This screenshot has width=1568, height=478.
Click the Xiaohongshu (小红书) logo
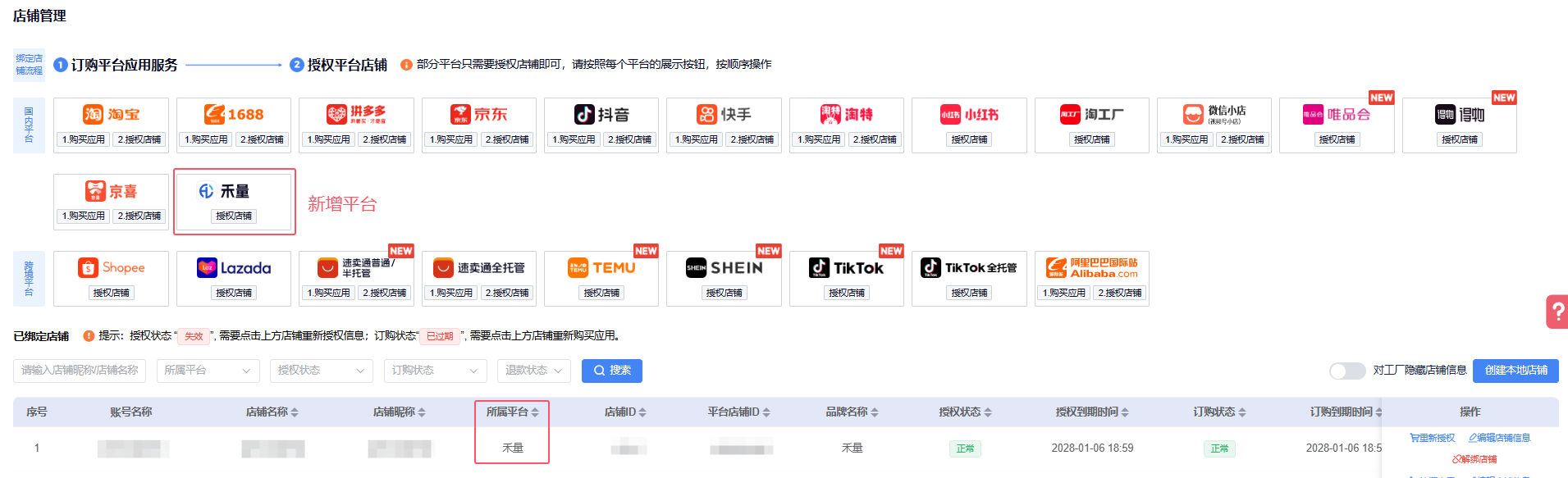(969, 115)
